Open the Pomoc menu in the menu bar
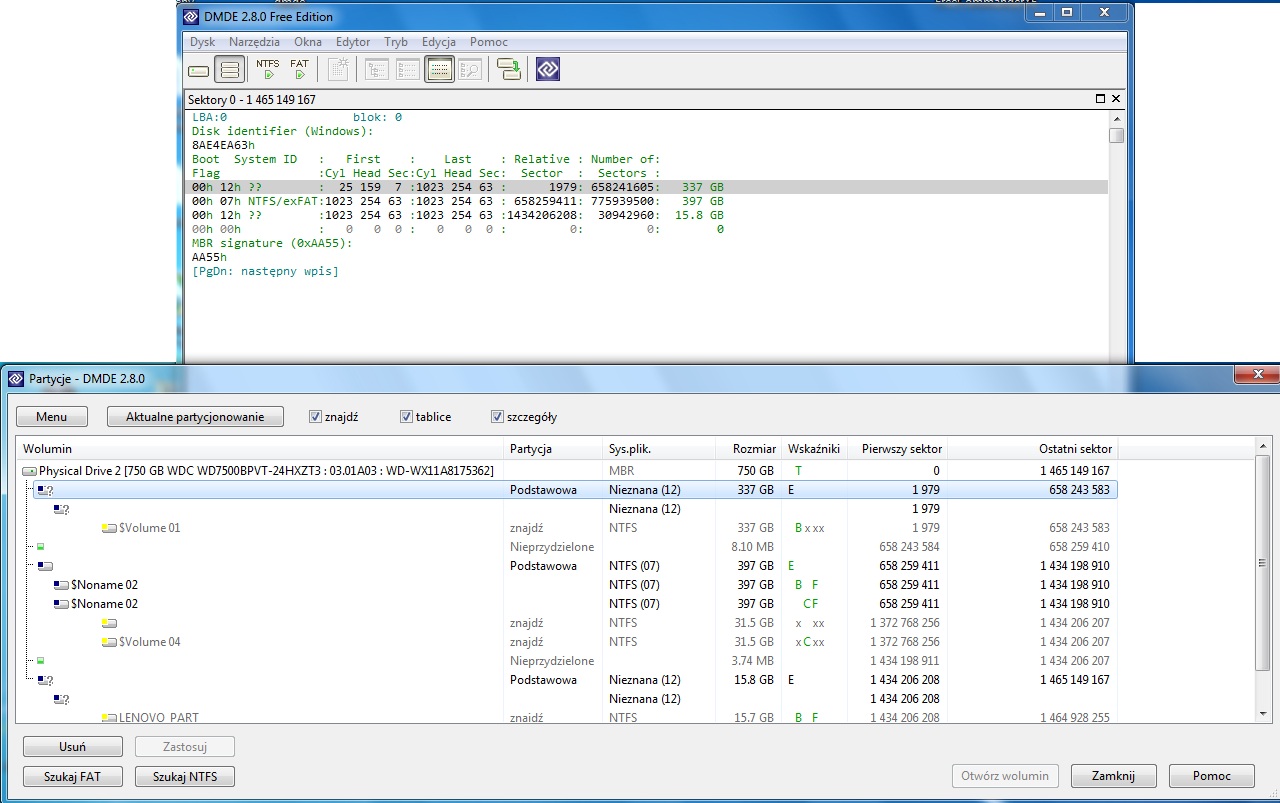The width and height of the screenshot is (1280, 803). point(489,42)
